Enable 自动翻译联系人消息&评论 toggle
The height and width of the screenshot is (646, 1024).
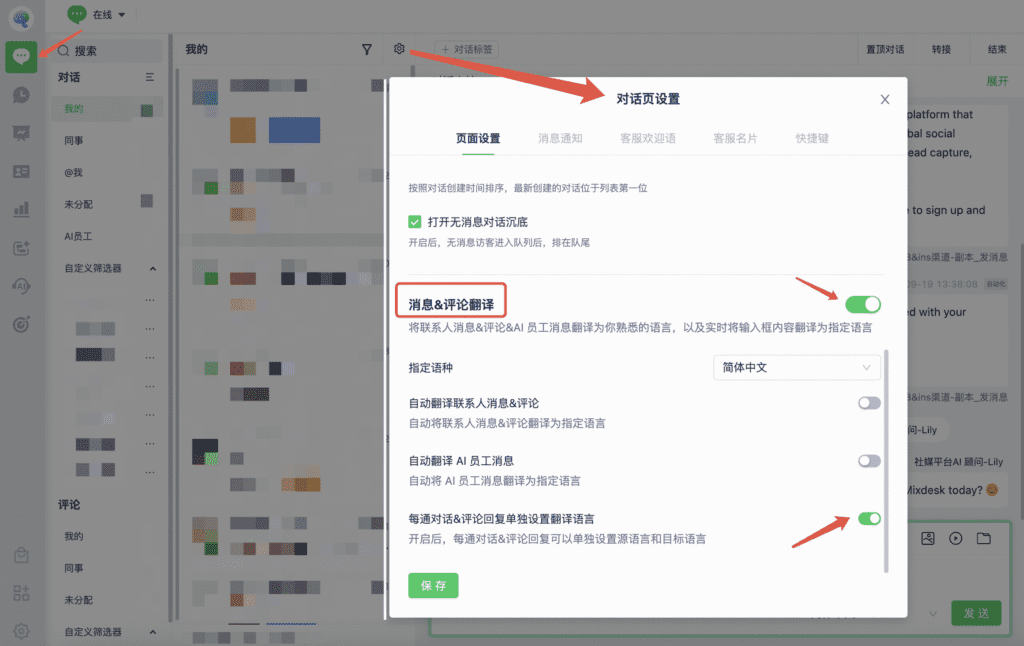[869, 403]
